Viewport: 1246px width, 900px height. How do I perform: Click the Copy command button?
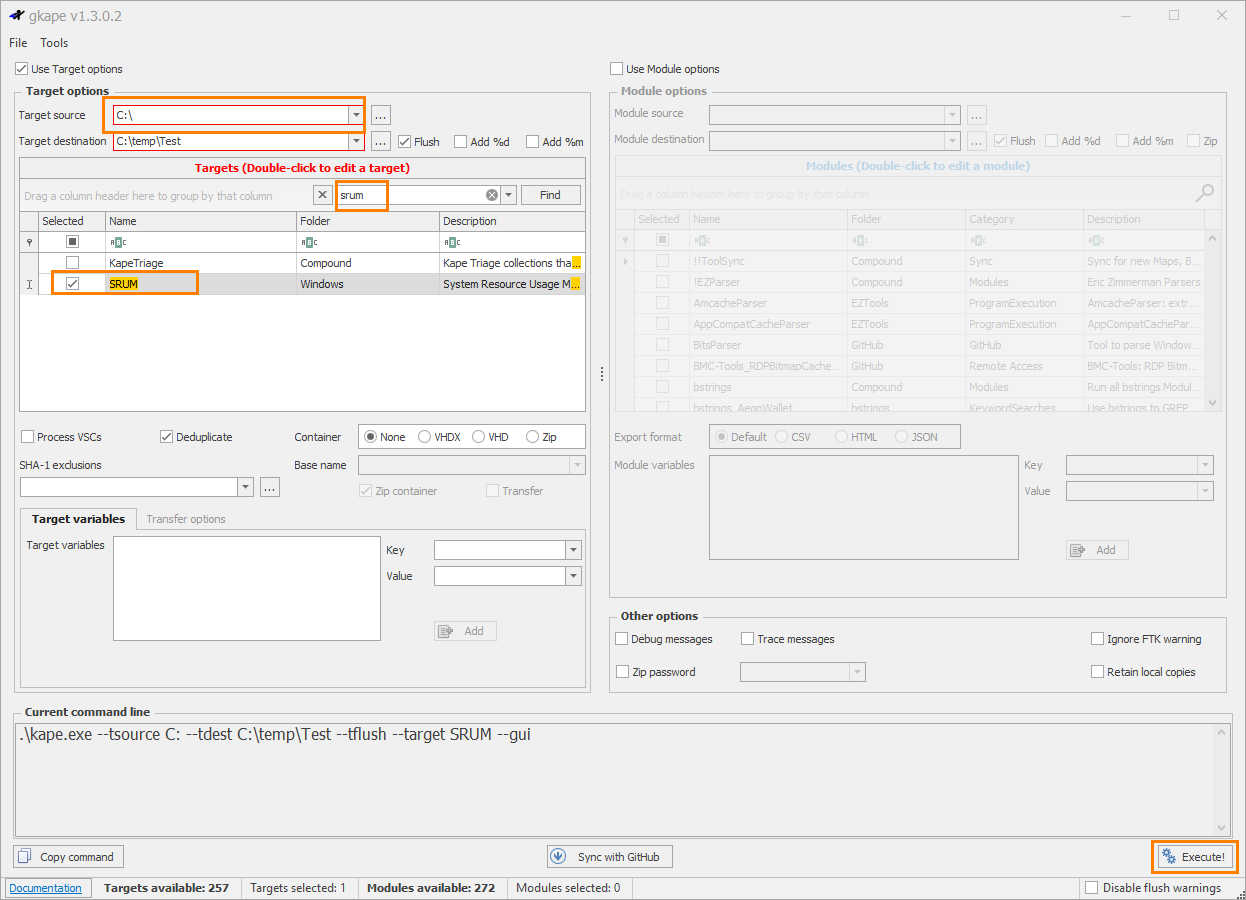69,857
